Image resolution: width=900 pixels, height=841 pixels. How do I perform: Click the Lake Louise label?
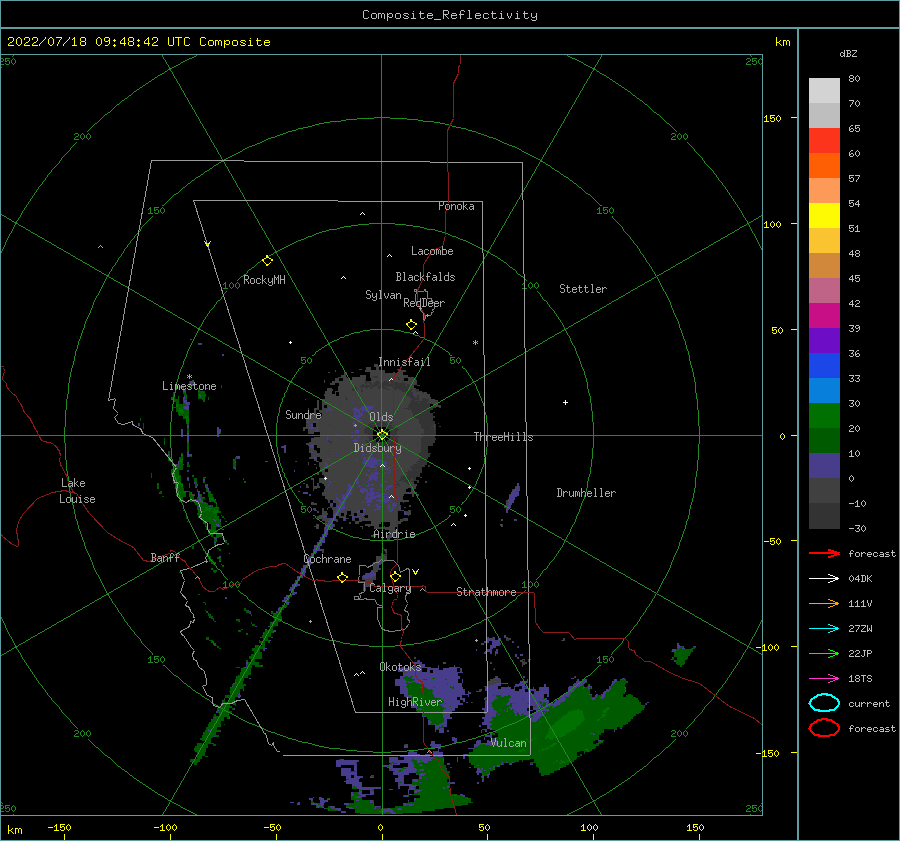click(x=77, y=491)
